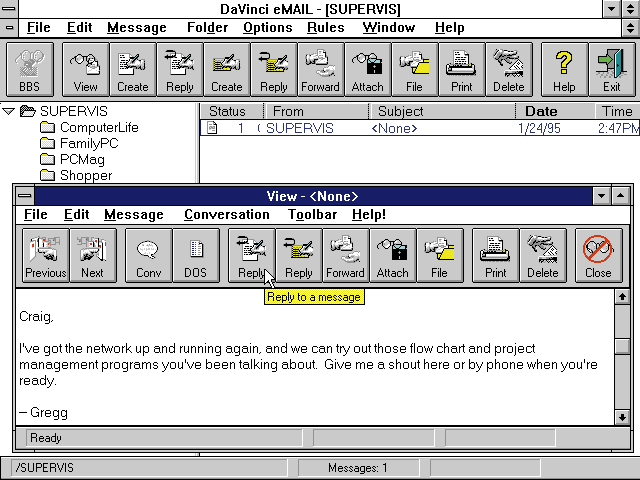Open the BBS toolbar button
The height and width of the screenshot is (480, 640).
30,69
